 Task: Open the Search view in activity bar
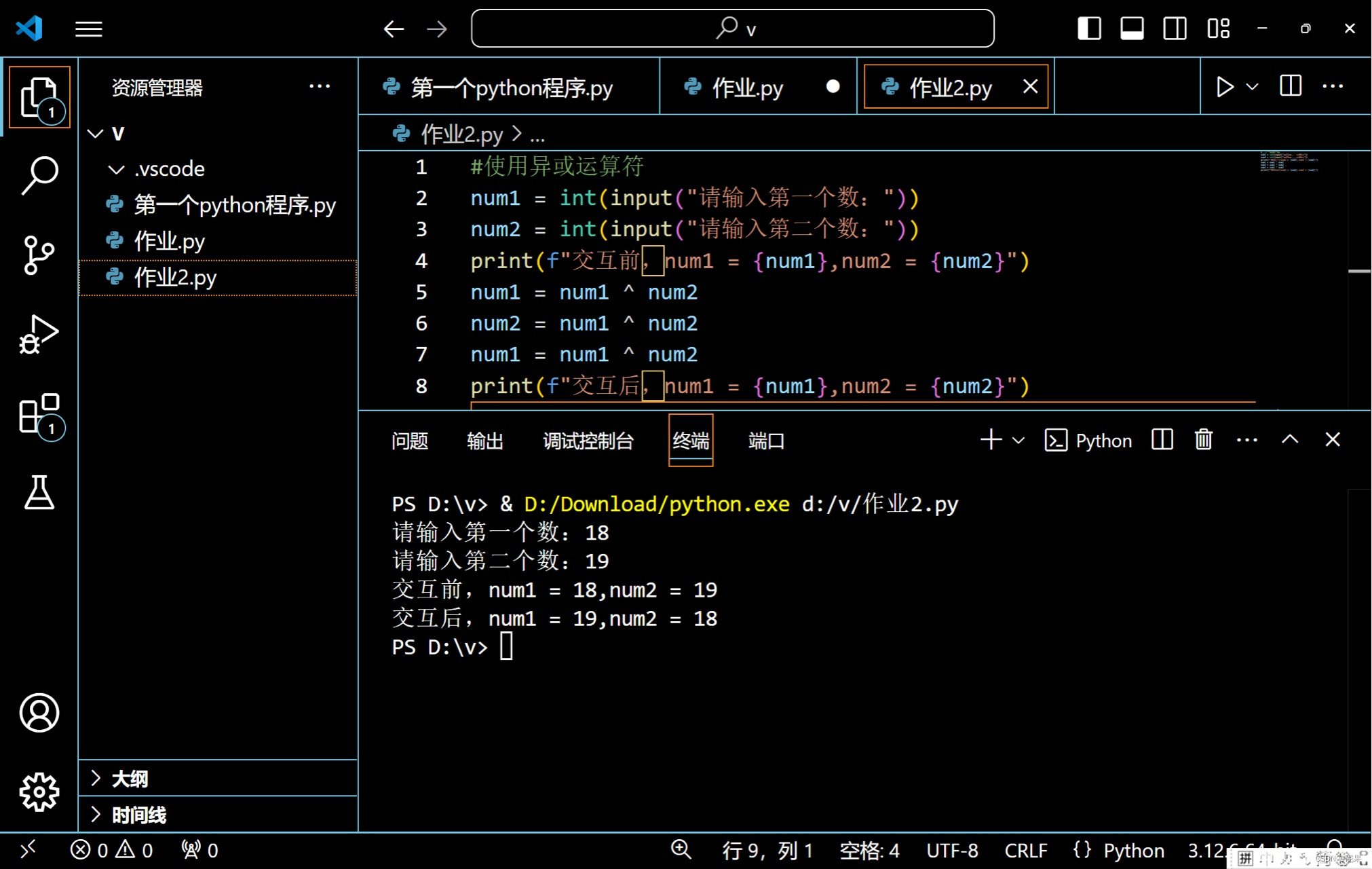[39, 175]
